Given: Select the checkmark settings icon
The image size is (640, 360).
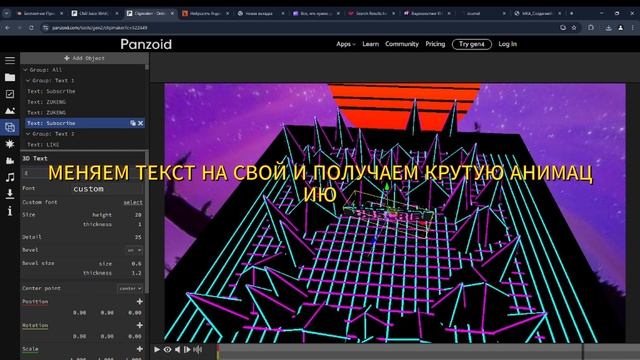Looking at the screenshot, I should [10, 94].
